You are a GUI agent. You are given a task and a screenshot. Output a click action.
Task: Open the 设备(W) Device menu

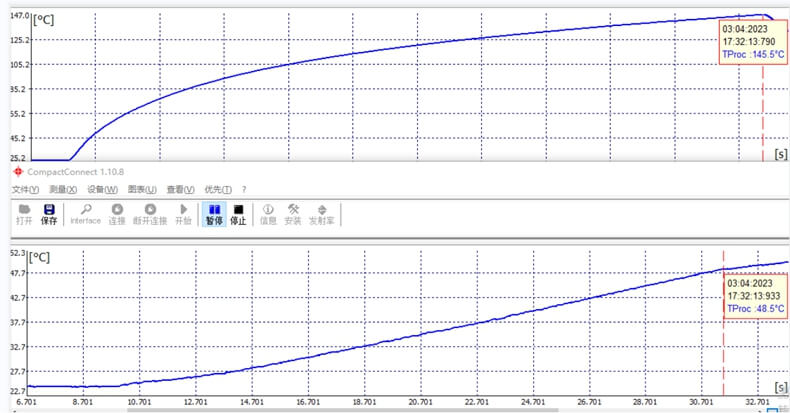(x=102, y=189)
